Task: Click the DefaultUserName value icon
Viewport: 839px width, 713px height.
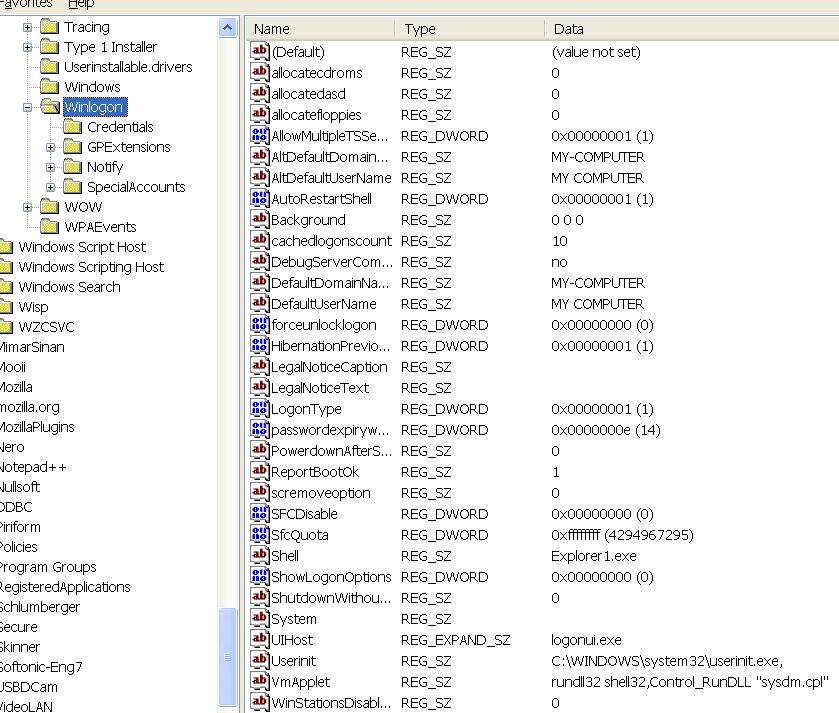Action: (260, 303)
